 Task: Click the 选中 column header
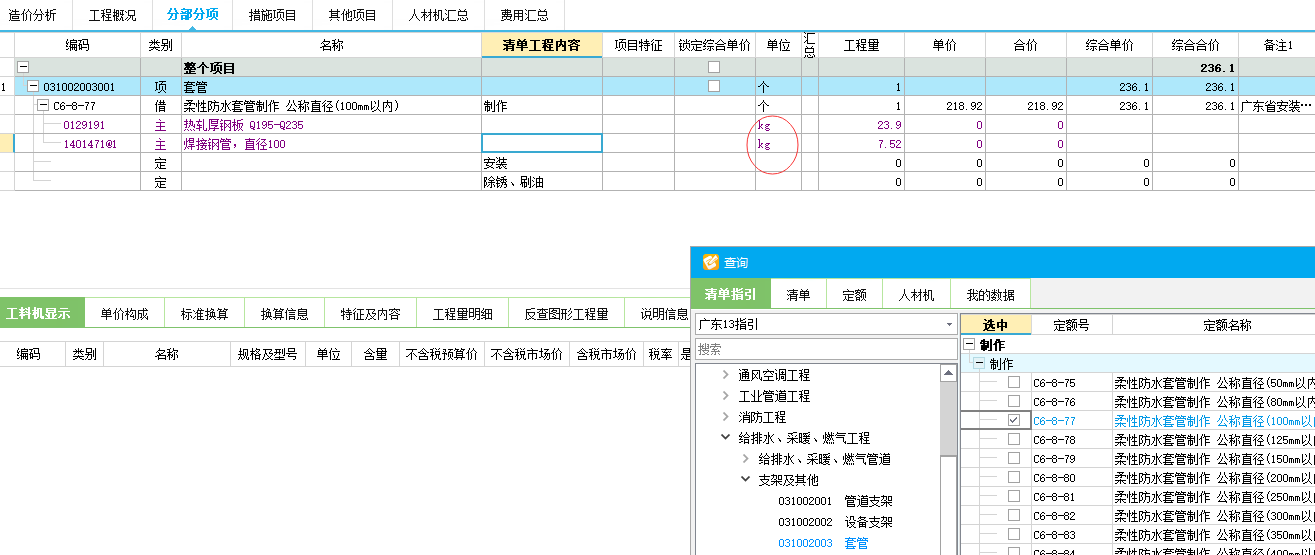click(995, 325)
